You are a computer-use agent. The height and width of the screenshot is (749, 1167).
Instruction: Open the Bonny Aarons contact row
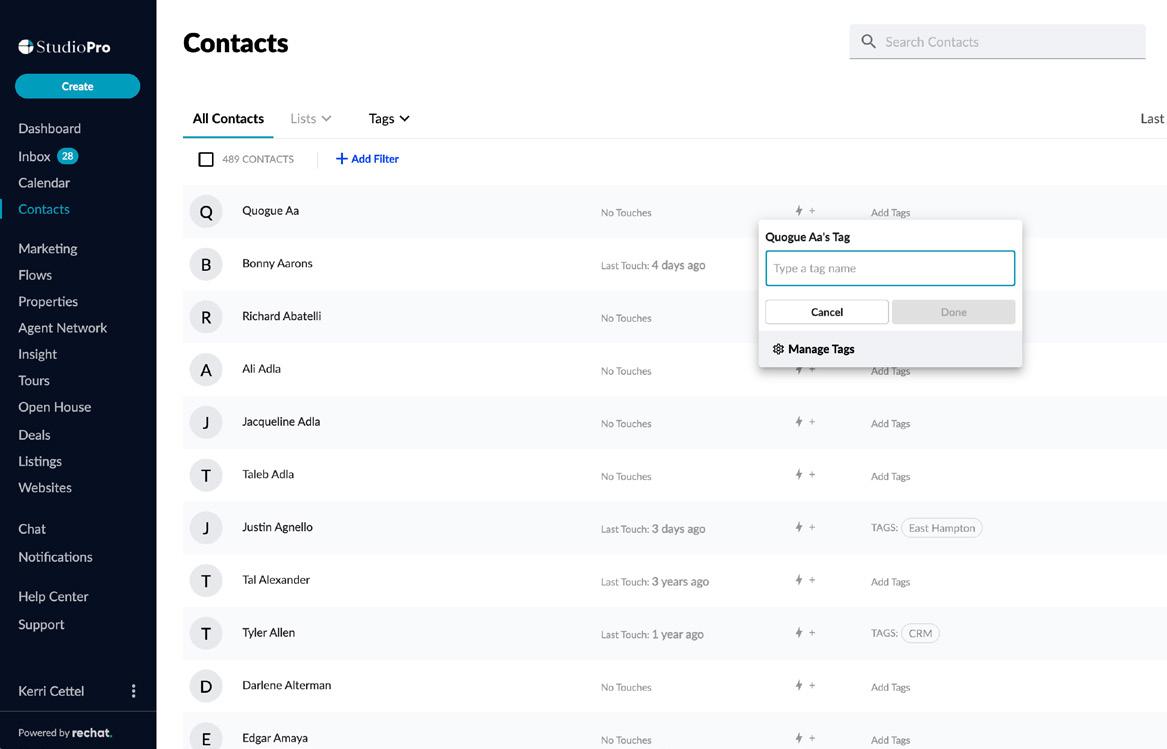674,264
